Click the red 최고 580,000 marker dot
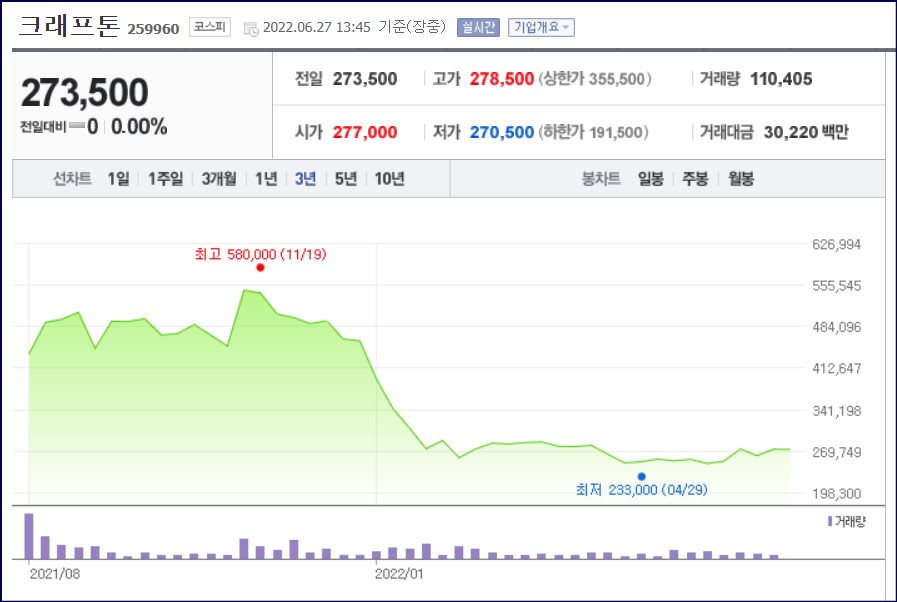Image resolution: width=897 pixels, height=602 pixels. pos(260,268)
